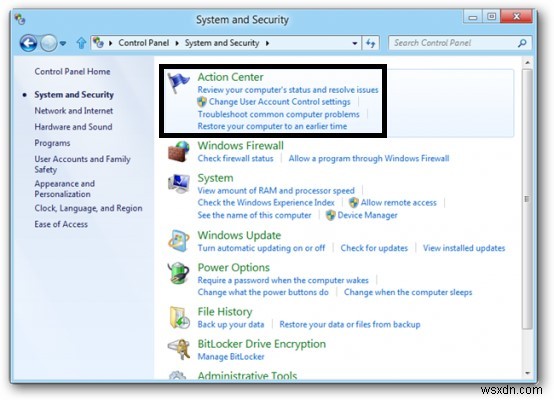Click Check the Windows Experience Index
This screenshot has height=400, width=554.
[x=266, y=202]
